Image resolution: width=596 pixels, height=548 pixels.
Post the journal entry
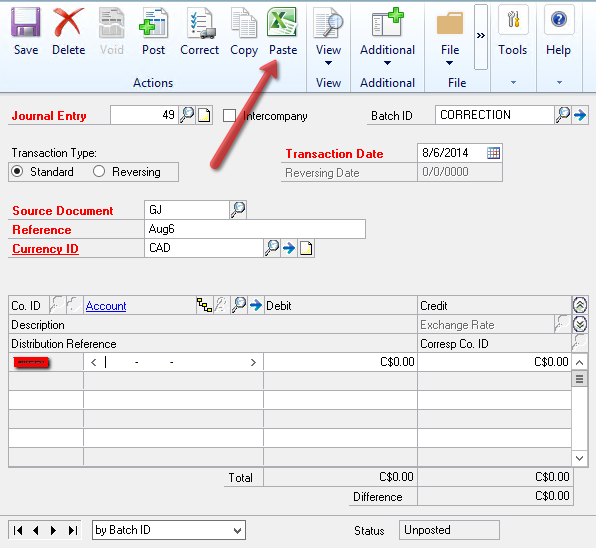[x=154, y=23]
